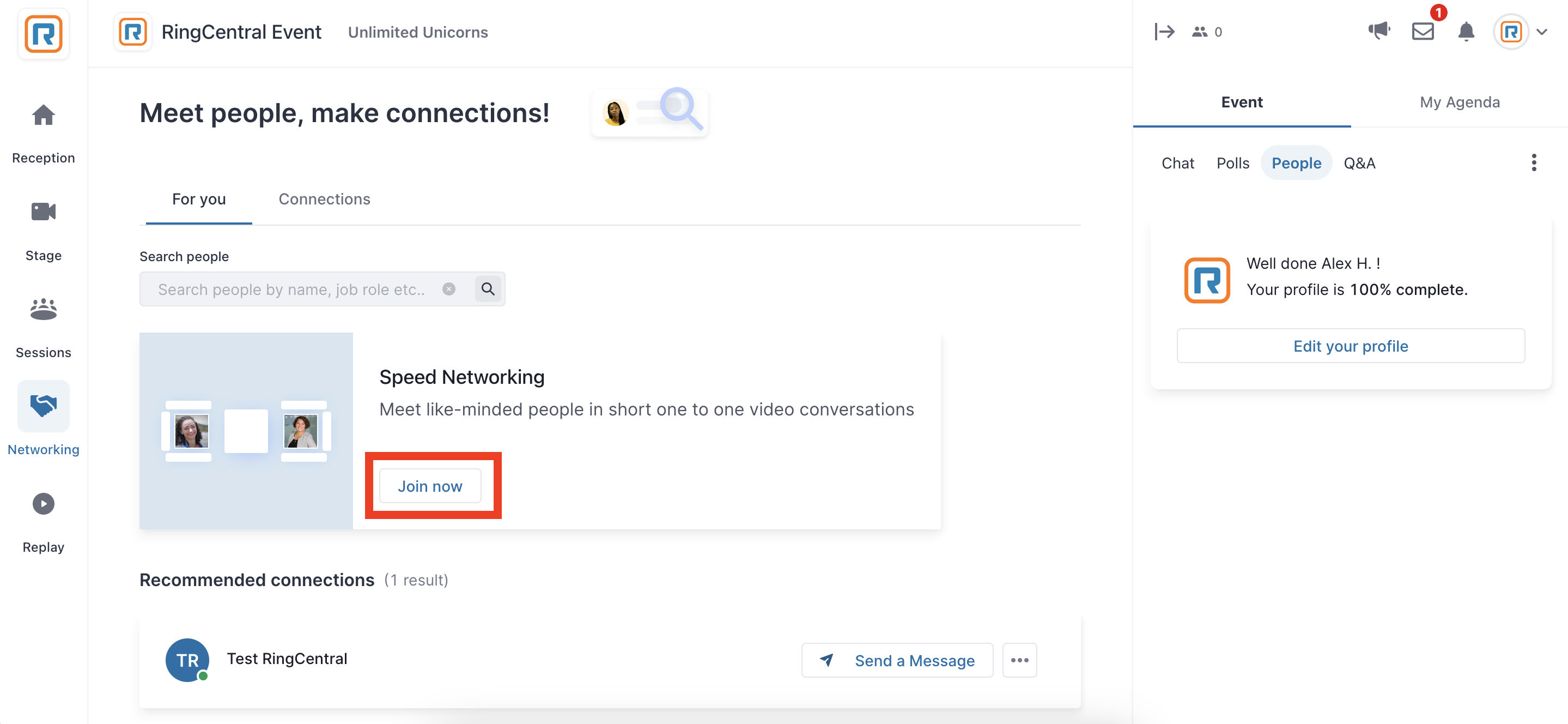Click the Recommended connections heading
The image size is (1568, 724).
point(256,580)
